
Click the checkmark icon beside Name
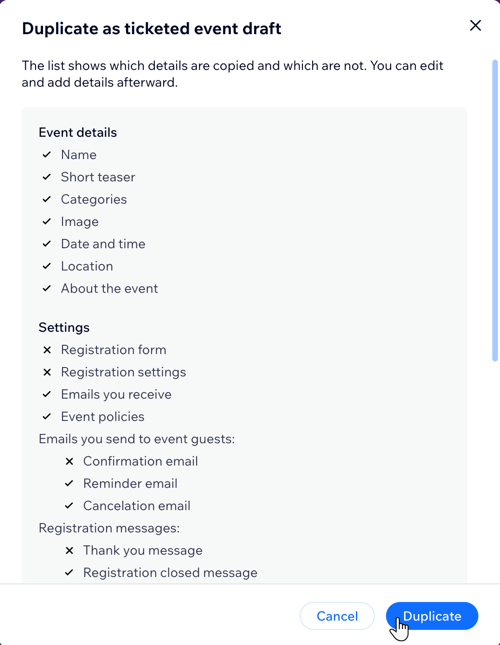pyautogui.click(x=47, y=155)
